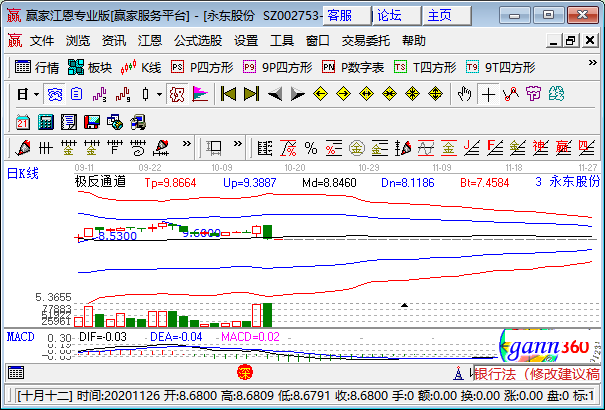Image resolution: width=605 pixels, height=410 pixels.
Task: Expand the drawing toolbar overflow chevron
Action: click(187, 143)
